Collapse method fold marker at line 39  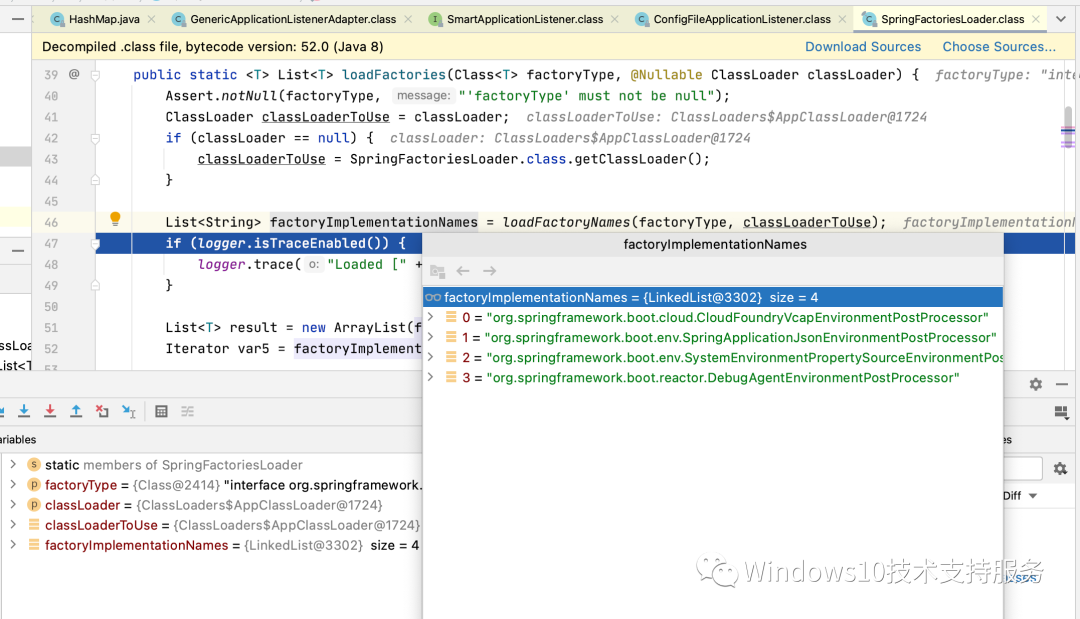[96, 75]
